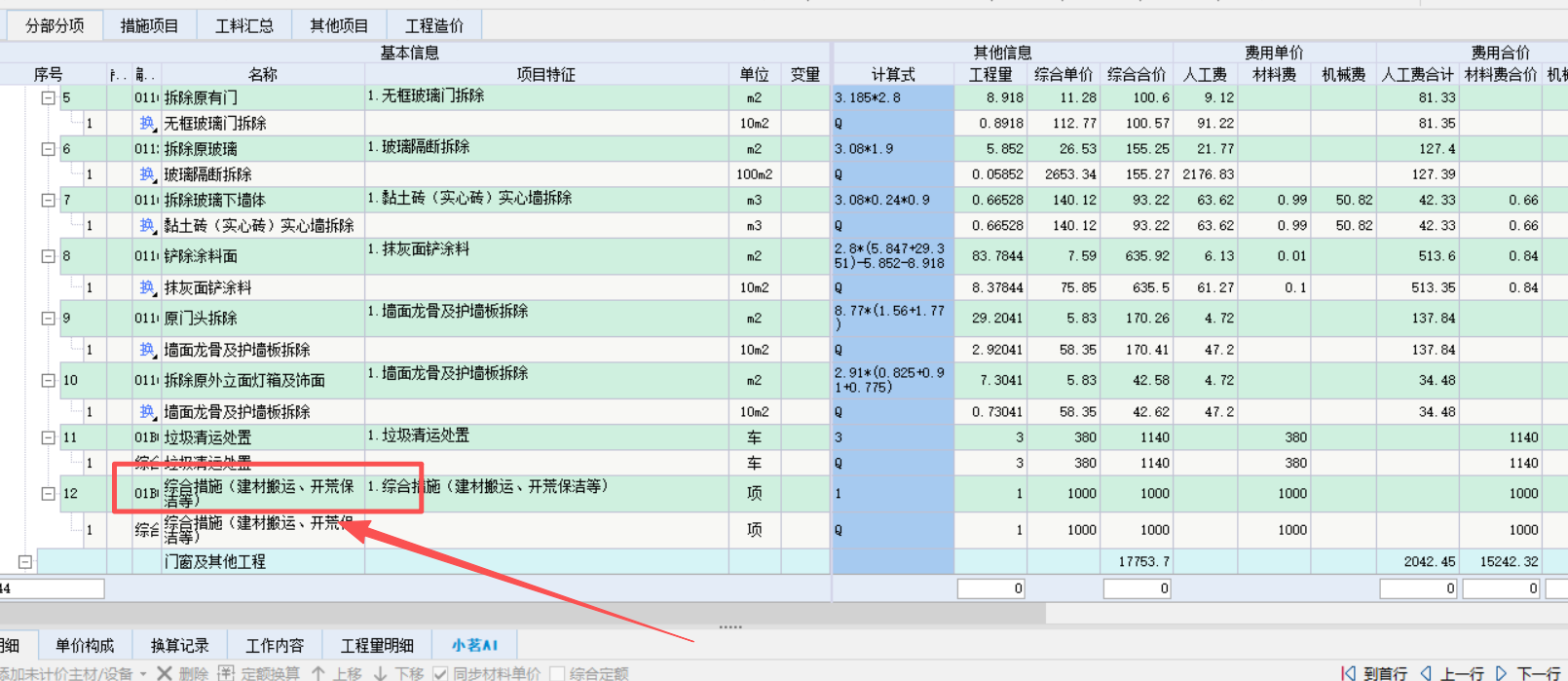This screenshot has height=681, width=1568.
Task: Click the 工程量 column header
Action: [x=990, y=74]
